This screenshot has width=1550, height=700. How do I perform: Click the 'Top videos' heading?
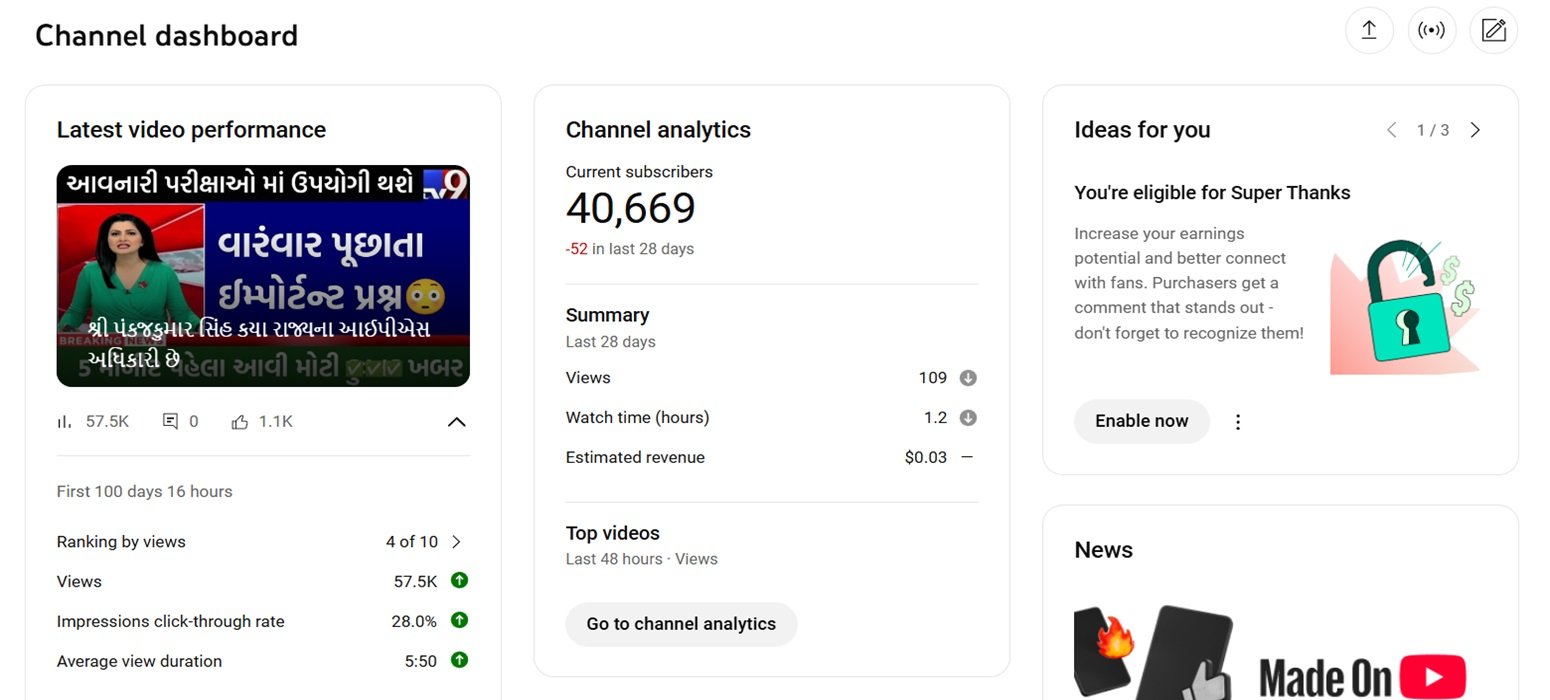pyautogui.click(x=613, y=533)
